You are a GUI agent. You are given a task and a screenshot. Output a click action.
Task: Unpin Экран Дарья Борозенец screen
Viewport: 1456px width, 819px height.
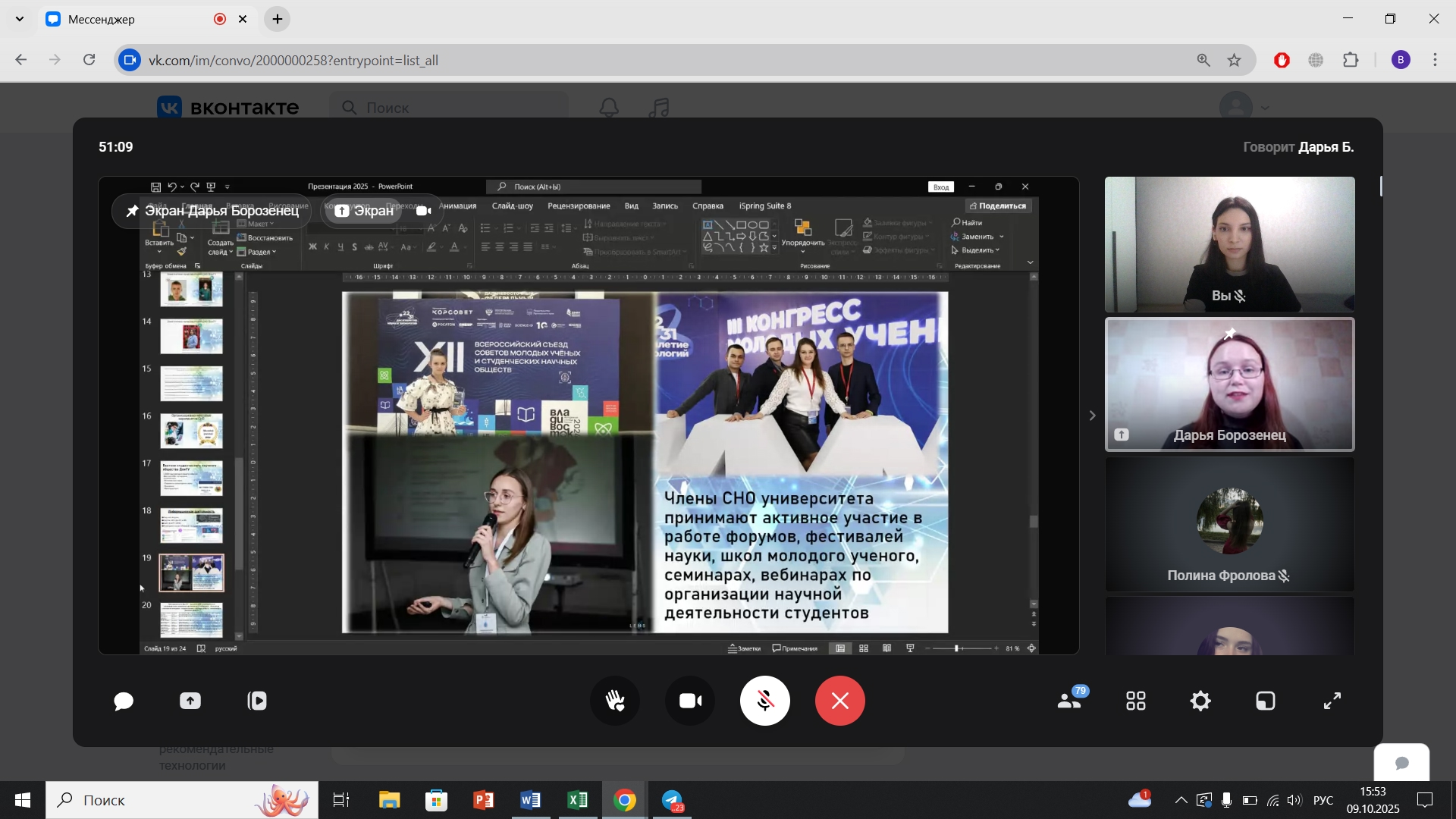point(133,211)
